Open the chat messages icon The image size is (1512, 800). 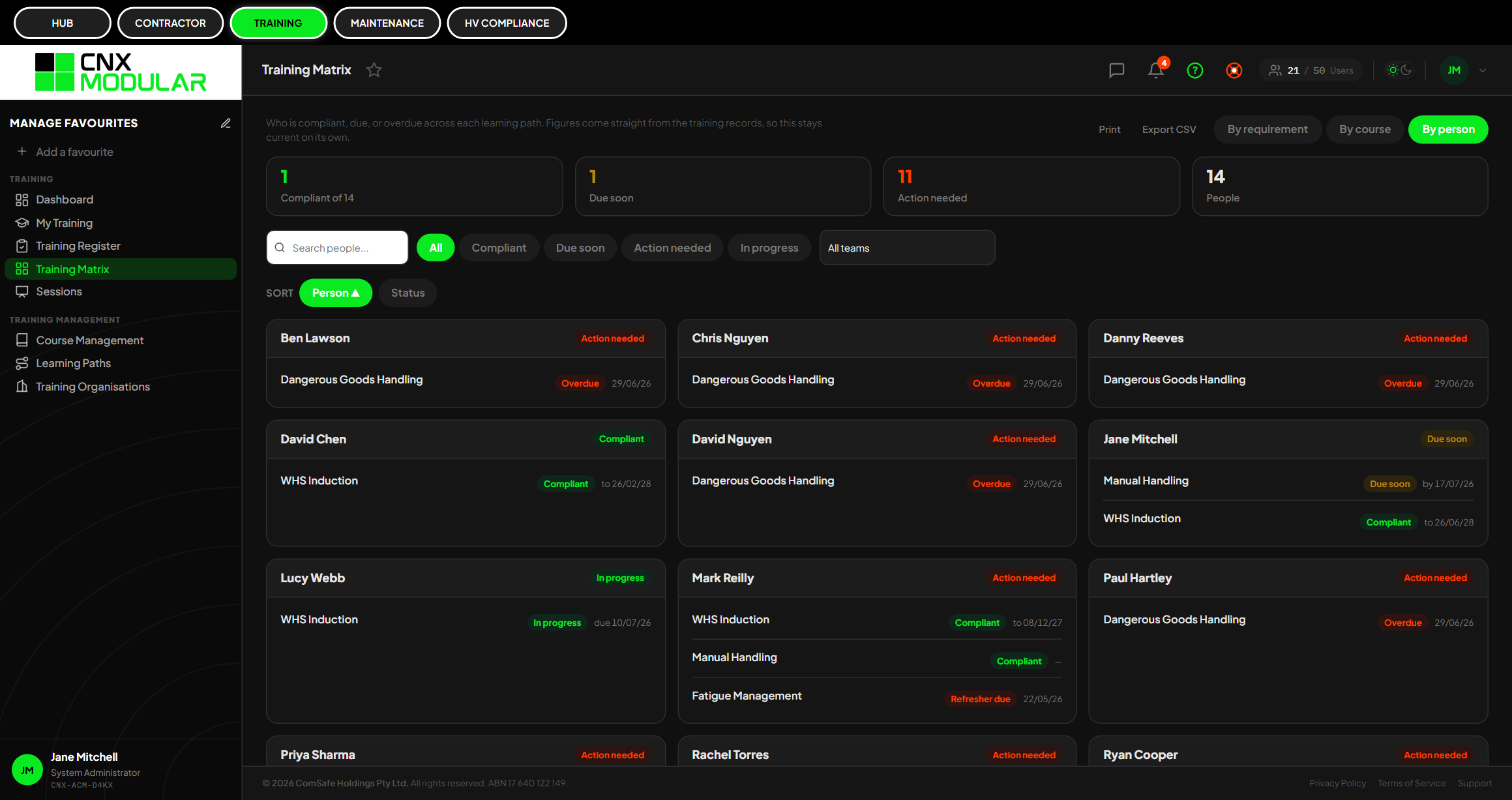click(1117, 70)
